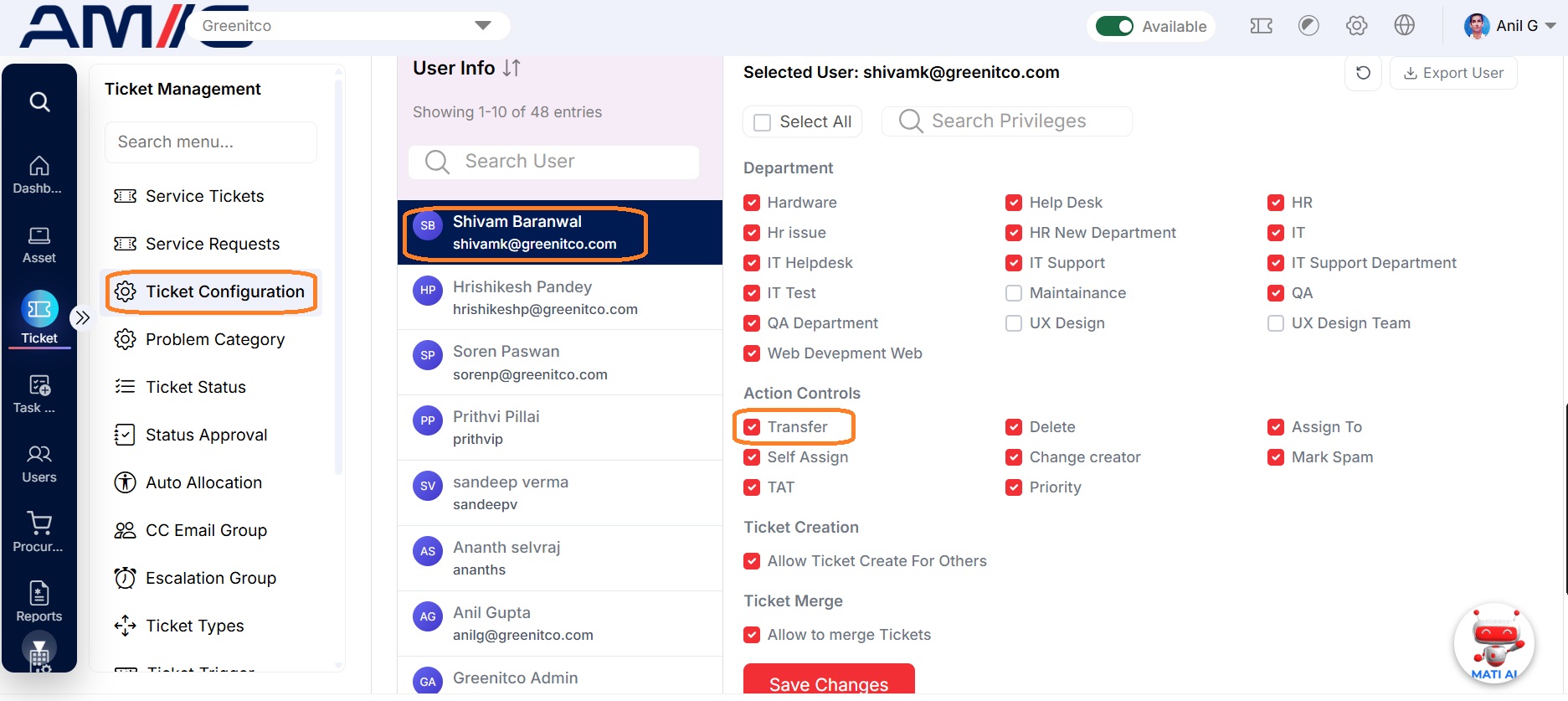
Task: Click the ticket icon in top bar
Action: pos(1261,26)
